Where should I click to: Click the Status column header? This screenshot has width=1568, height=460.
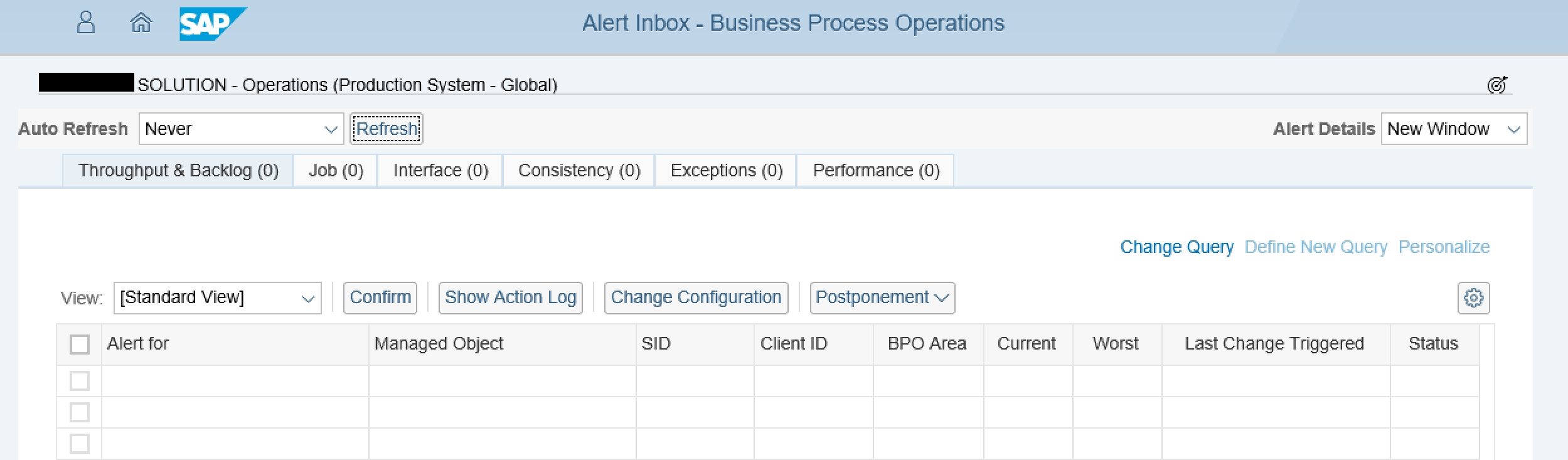pos(1435,344)
